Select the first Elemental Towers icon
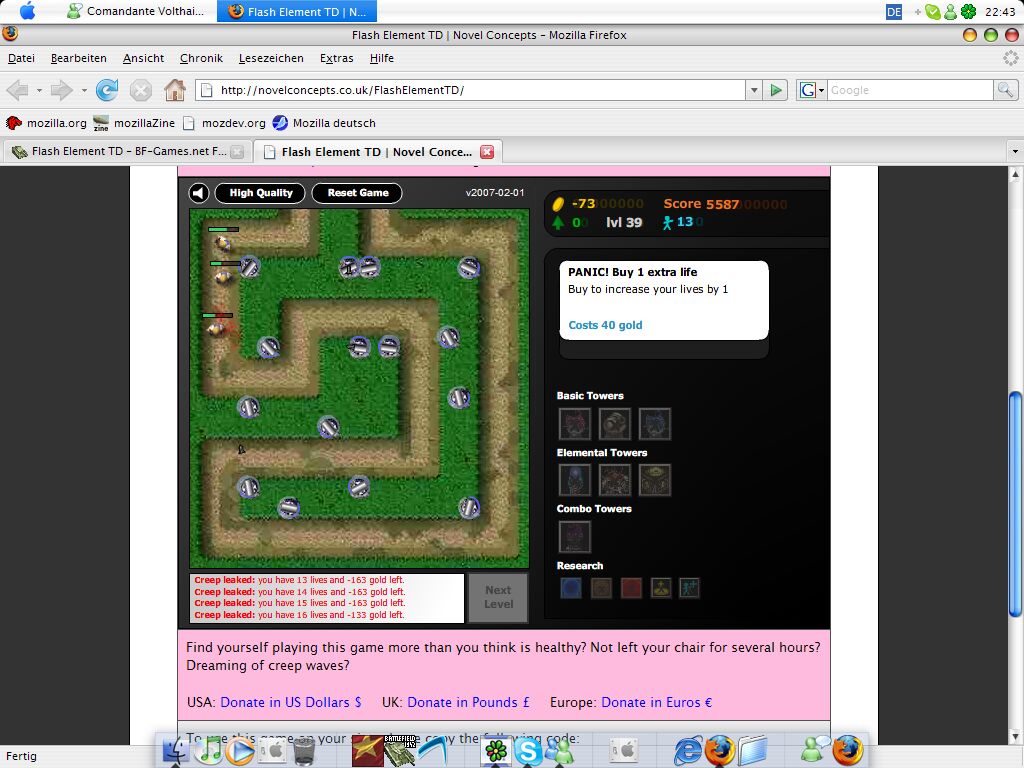The image size is (1024, 768). [x=575, y=480]
